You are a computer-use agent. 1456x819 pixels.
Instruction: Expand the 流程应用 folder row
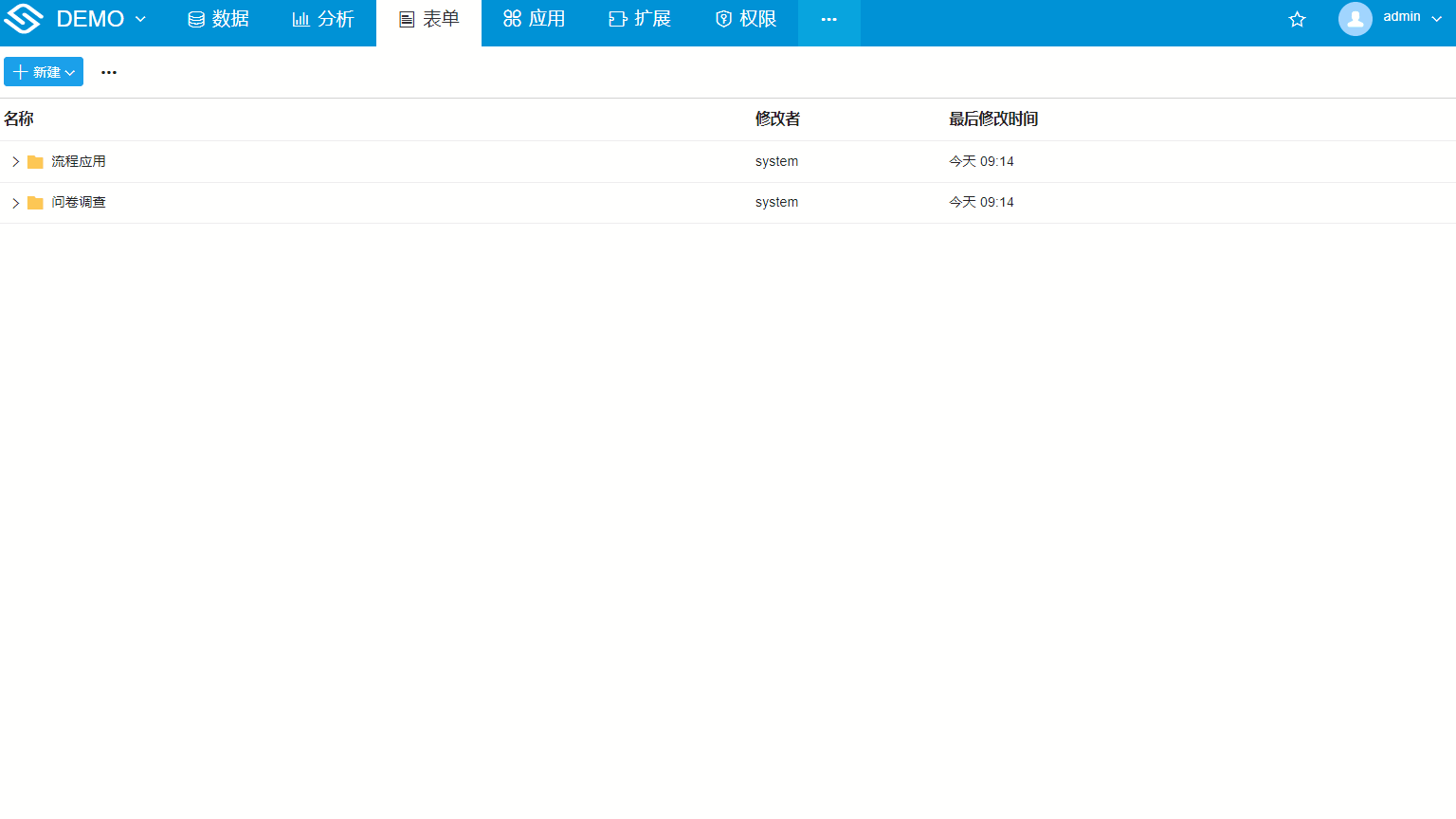[x=15, y=161]
